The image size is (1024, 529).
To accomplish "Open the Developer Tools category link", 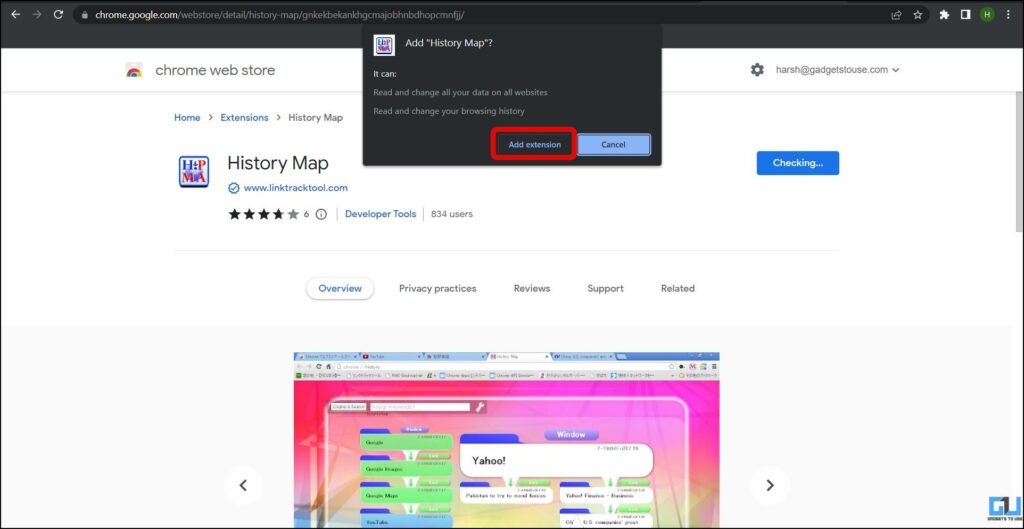I will [380, 214].
